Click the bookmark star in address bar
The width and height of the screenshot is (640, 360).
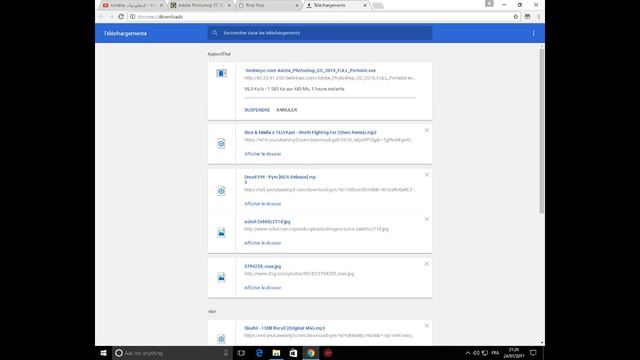click(516, 17)
